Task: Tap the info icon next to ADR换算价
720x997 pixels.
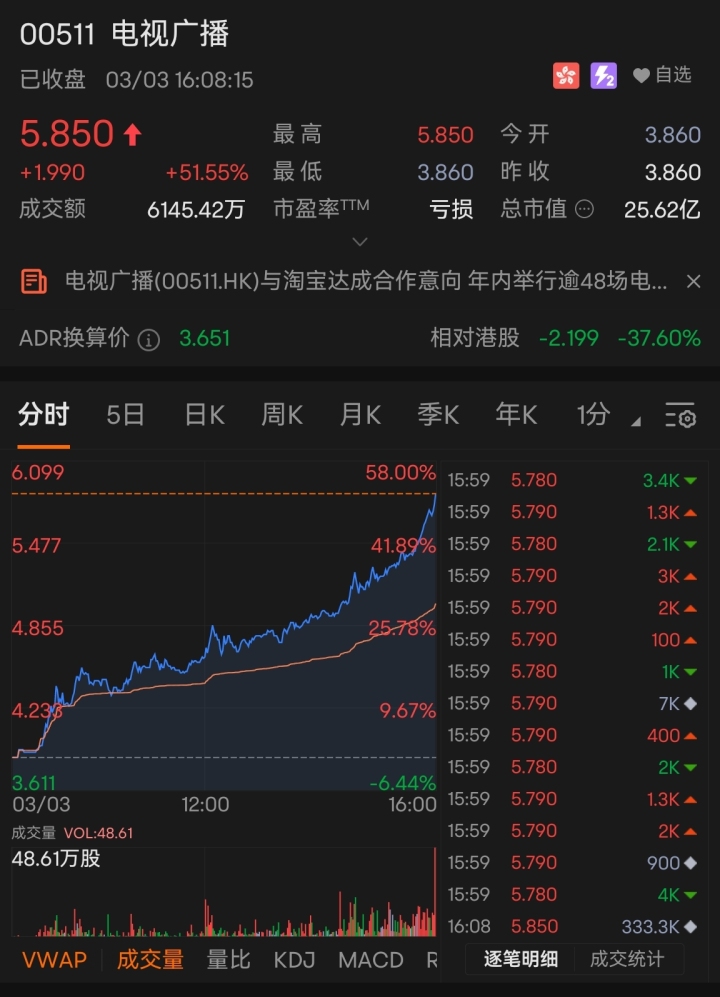Action: tap(148, 339)
